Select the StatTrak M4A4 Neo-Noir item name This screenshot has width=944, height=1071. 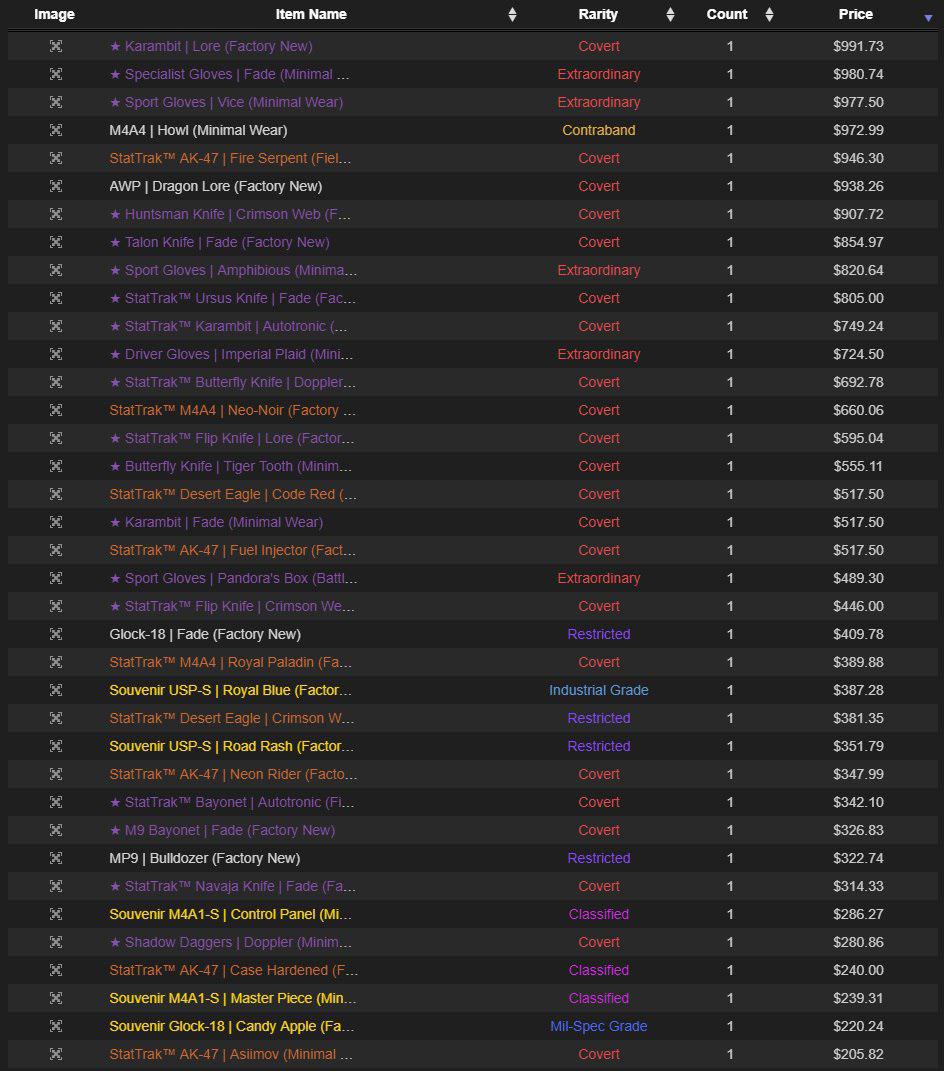[x=232, y=410]
